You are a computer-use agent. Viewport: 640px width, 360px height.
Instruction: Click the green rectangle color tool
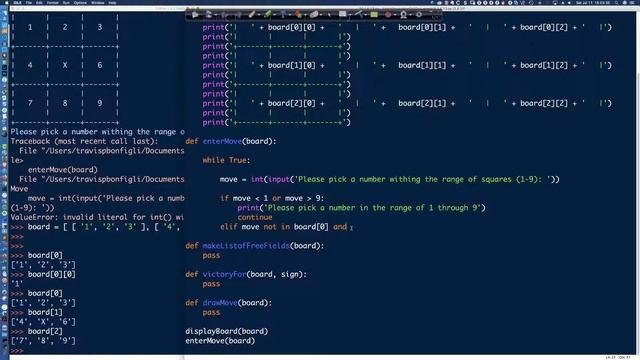pyautogui.click(x=374, y=15)
